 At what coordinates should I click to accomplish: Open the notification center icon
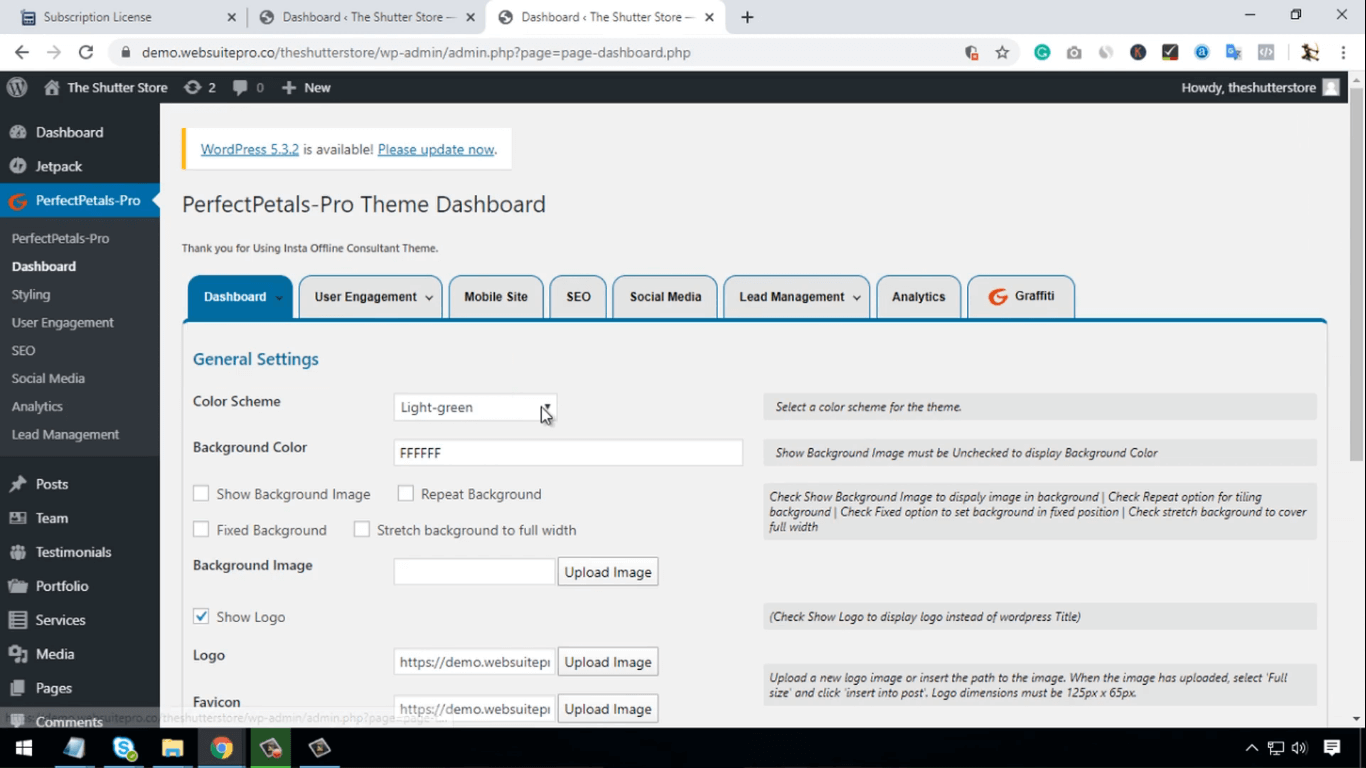pos(1332,747)
